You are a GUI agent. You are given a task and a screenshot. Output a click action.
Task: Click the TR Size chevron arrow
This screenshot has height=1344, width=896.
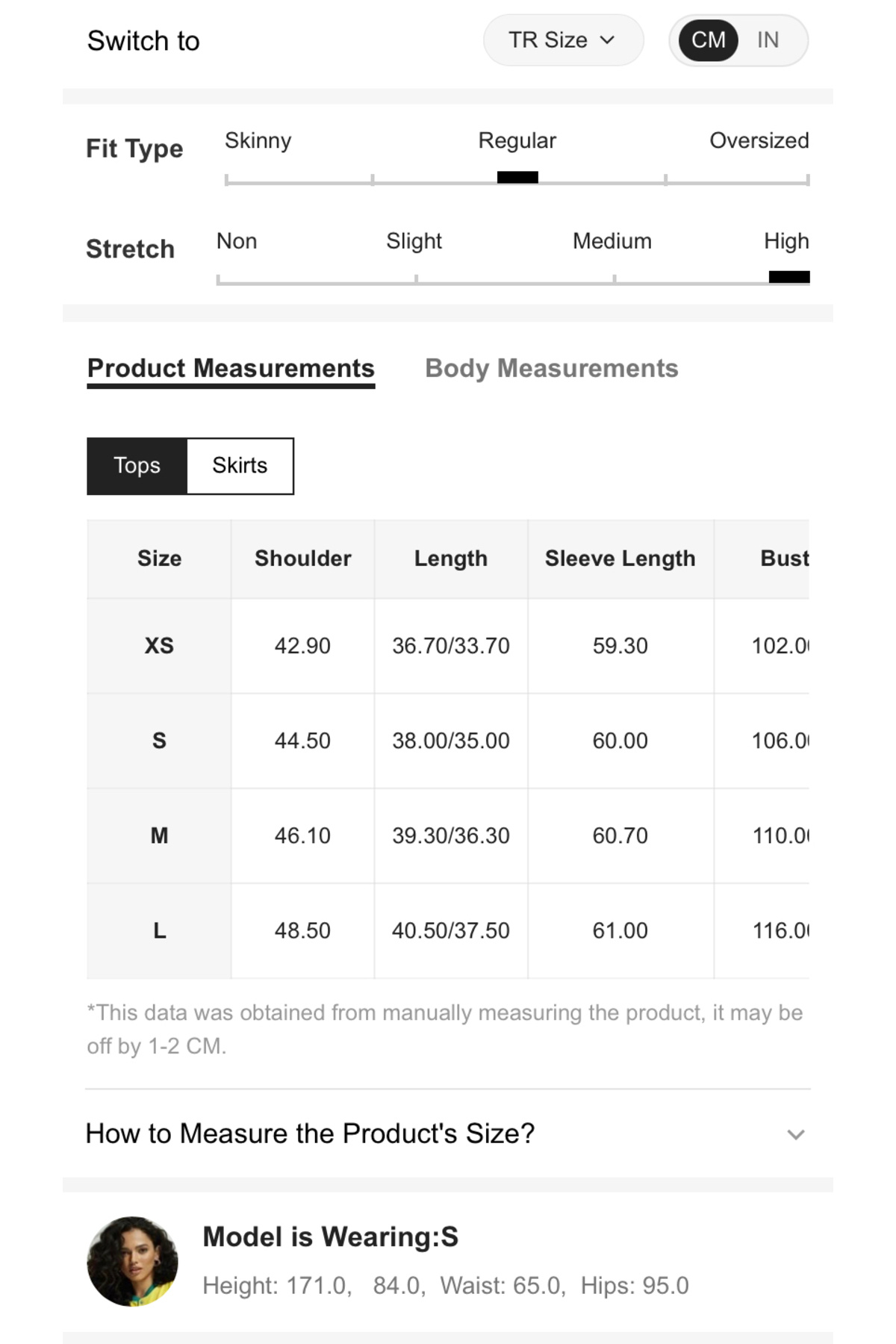pyautogui.click(x=608, y=40)
